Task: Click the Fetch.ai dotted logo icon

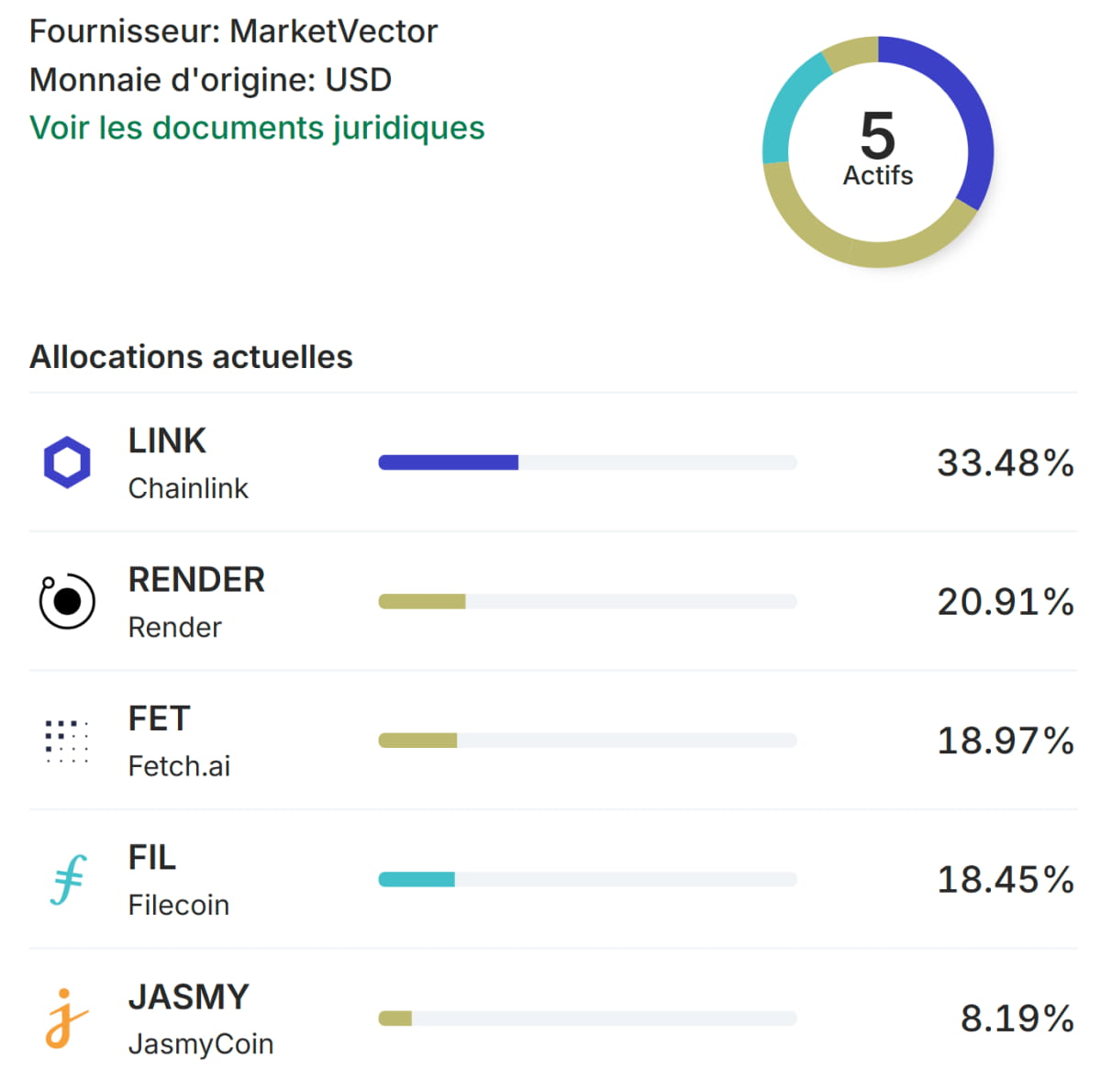Action: [67, 741]
